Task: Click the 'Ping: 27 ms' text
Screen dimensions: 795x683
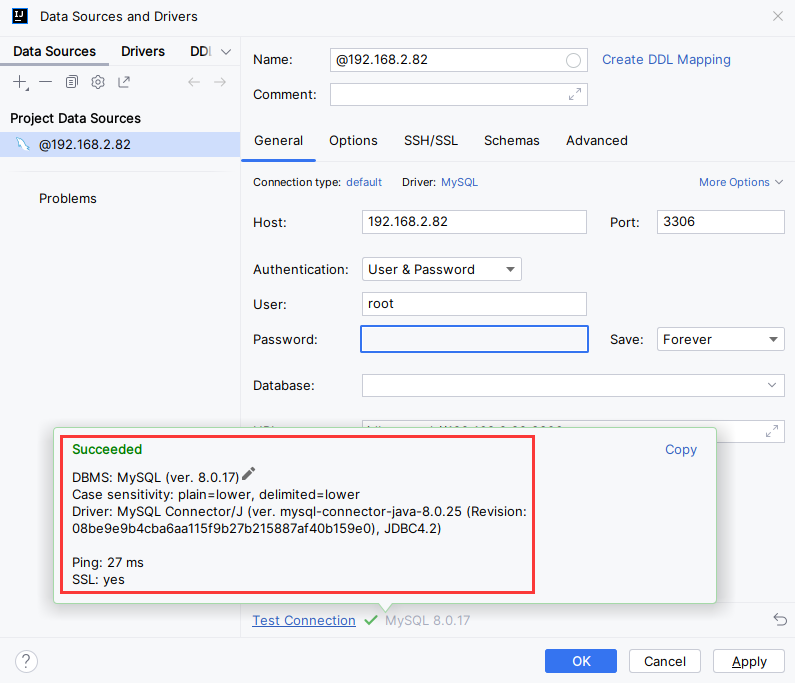Action: (x=107, y=562)
